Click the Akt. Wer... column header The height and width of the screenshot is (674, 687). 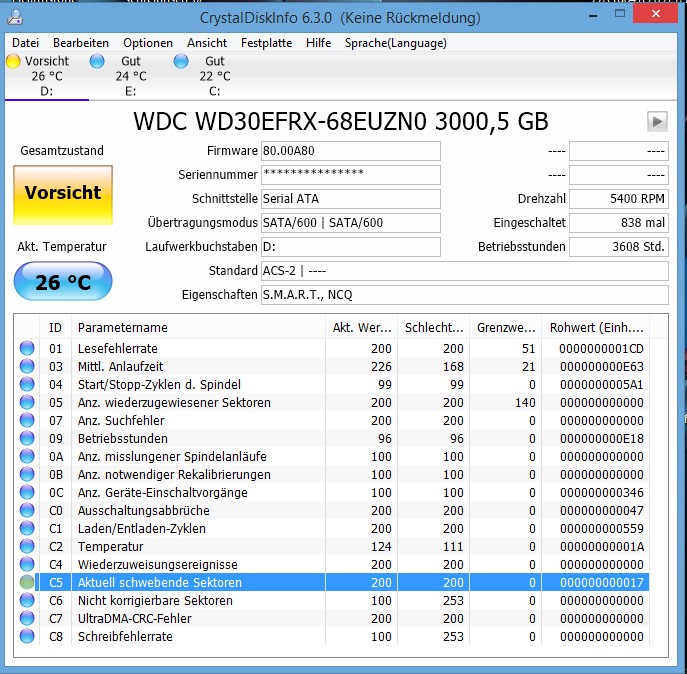361,327
